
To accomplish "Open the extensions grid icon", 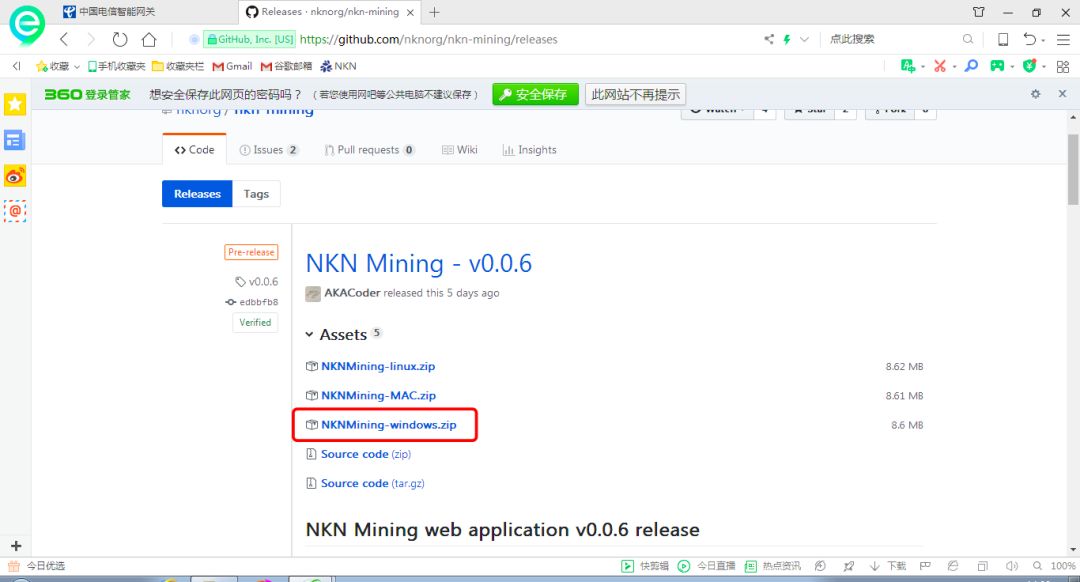I will [1063, 66].
